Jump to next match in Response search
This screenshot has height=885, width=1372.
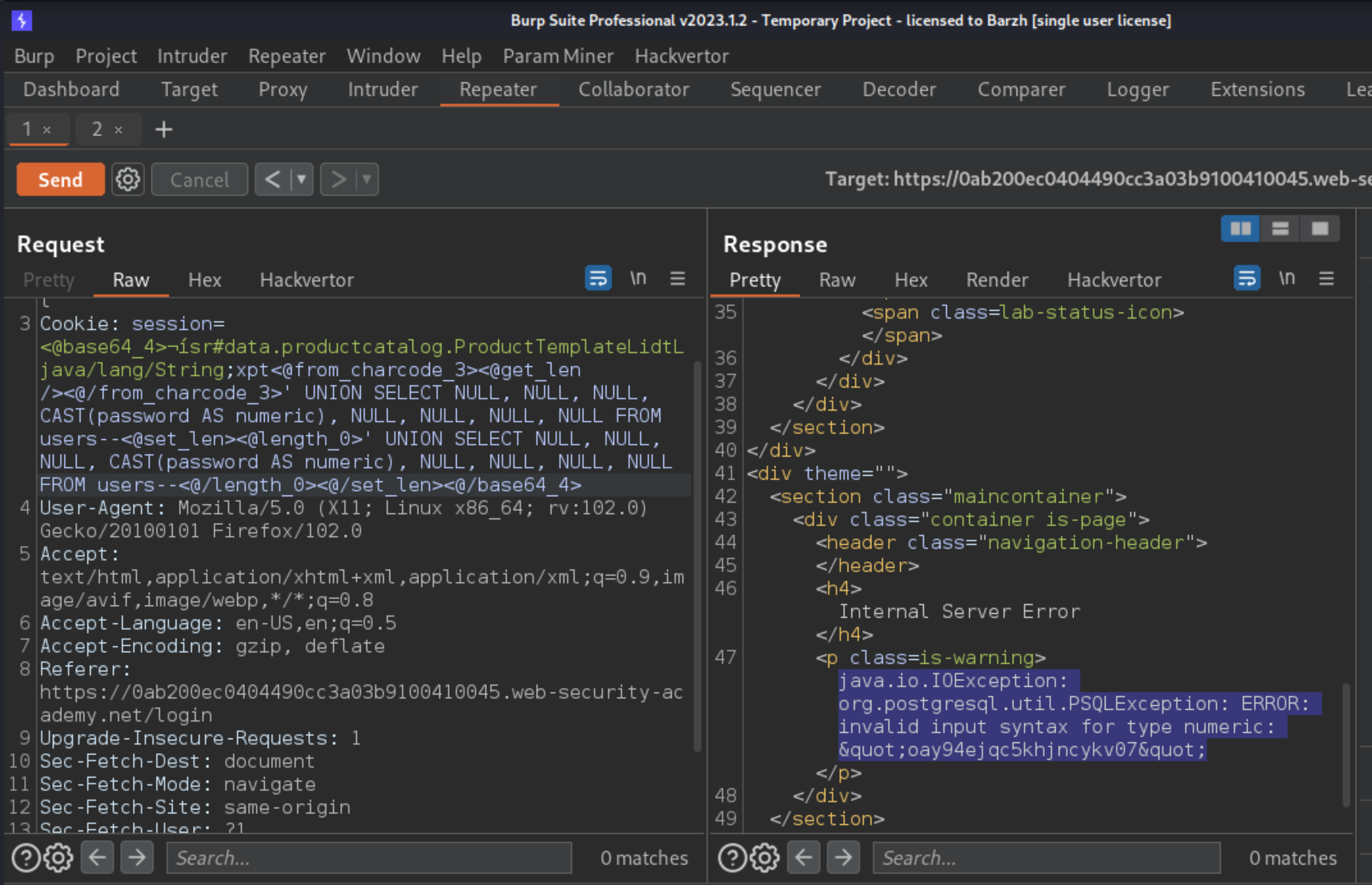(843, 858)
